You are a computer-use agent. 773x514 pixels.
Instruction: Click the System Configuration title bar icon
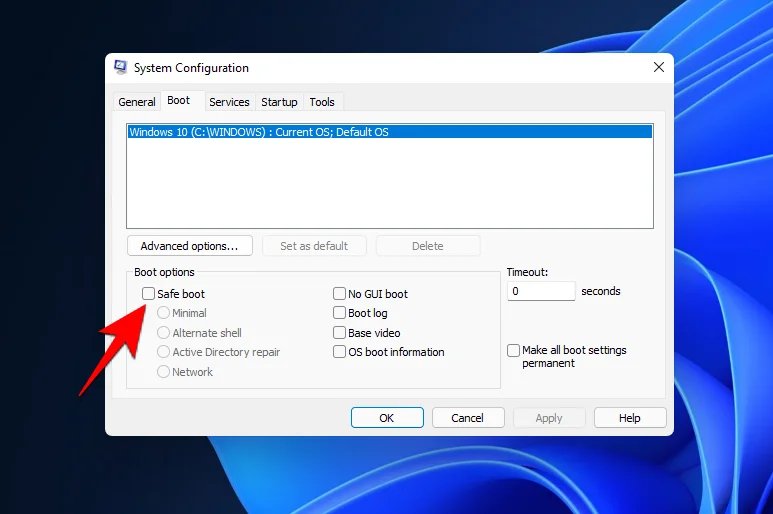tap(120, 67)
